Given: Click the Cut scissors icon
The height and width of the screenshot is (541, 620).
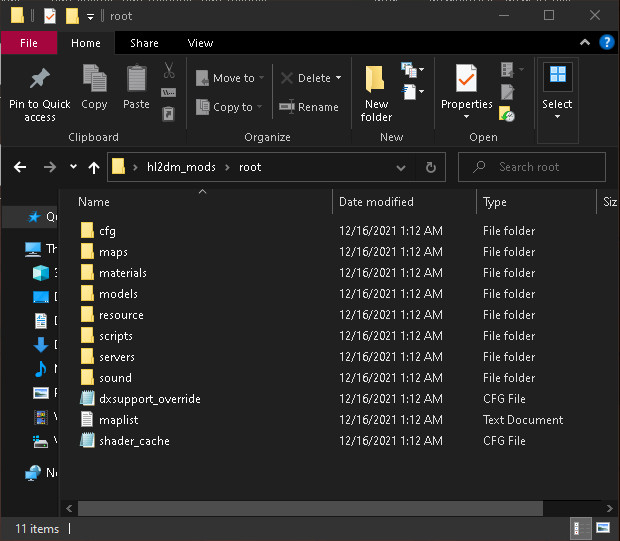Looking at the screenshot, I should [168, 71].
